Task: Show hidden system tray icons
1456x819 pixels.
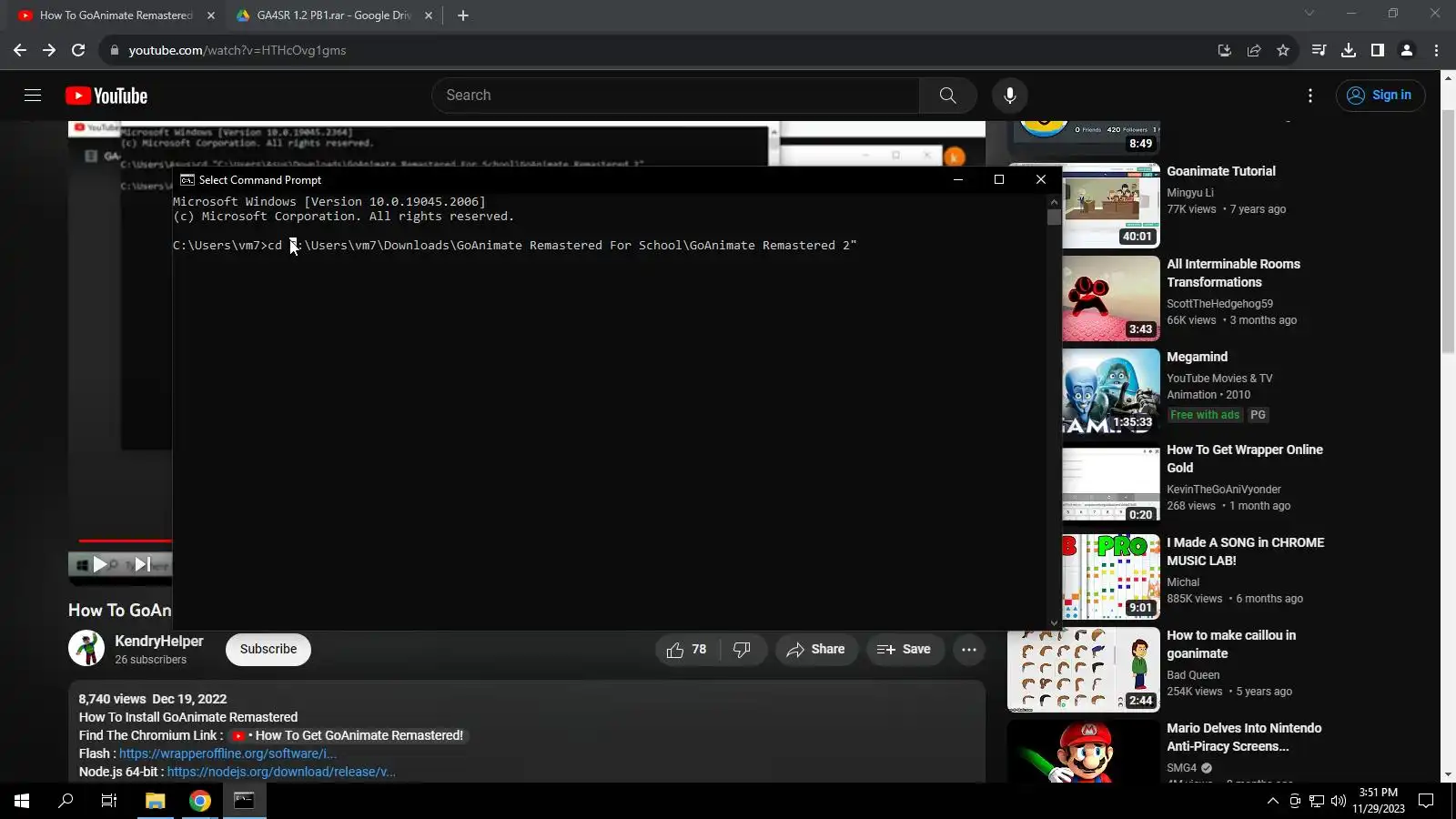Action: pyautogui.click(x=1272, y=801)
